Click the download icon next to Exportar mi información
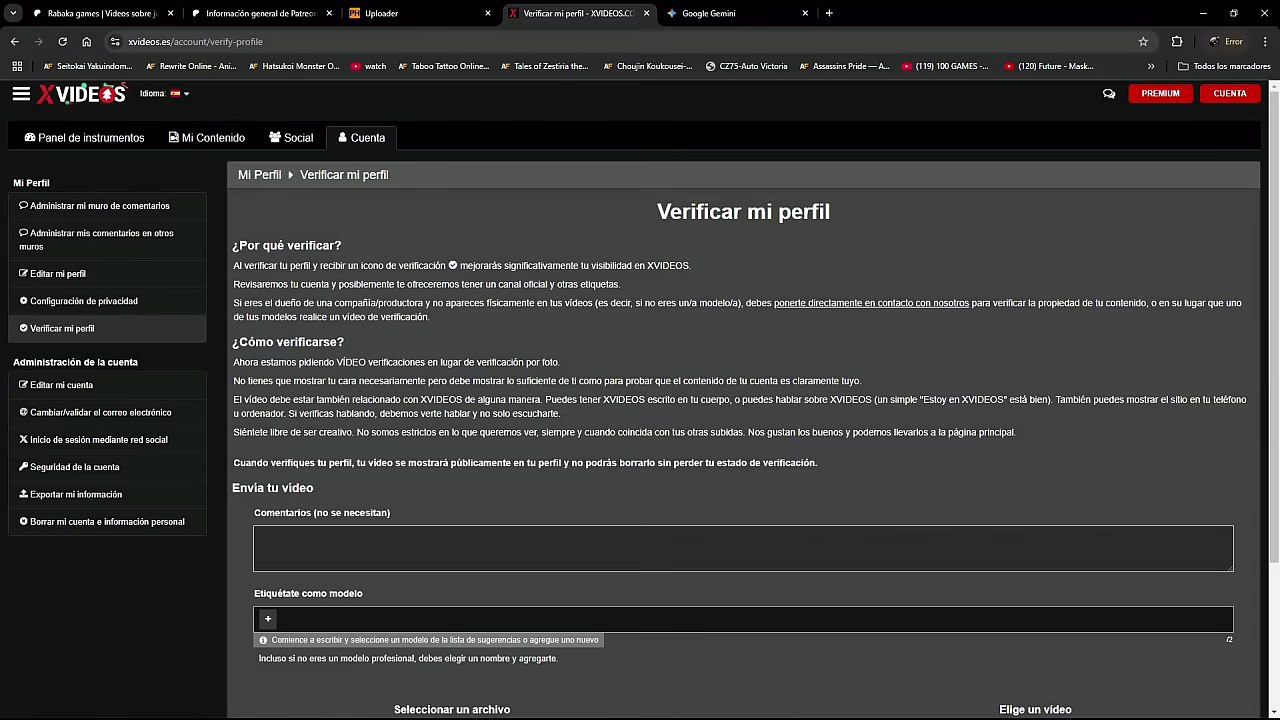1280x720 pixels. click(22, 494)
